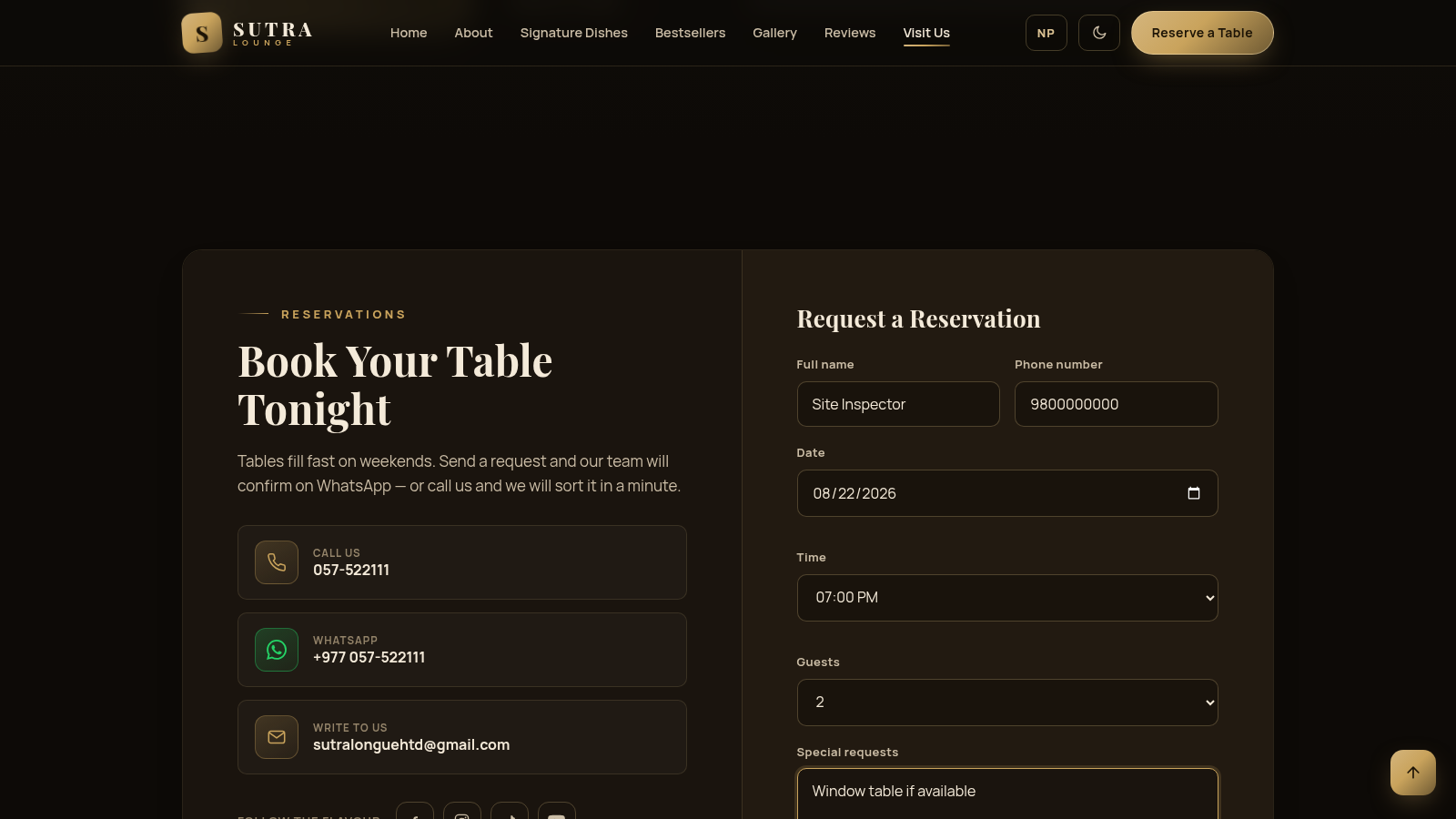Click the 'Date' field label
Viewport: 1456px width, 819px height.
point(811,453)
